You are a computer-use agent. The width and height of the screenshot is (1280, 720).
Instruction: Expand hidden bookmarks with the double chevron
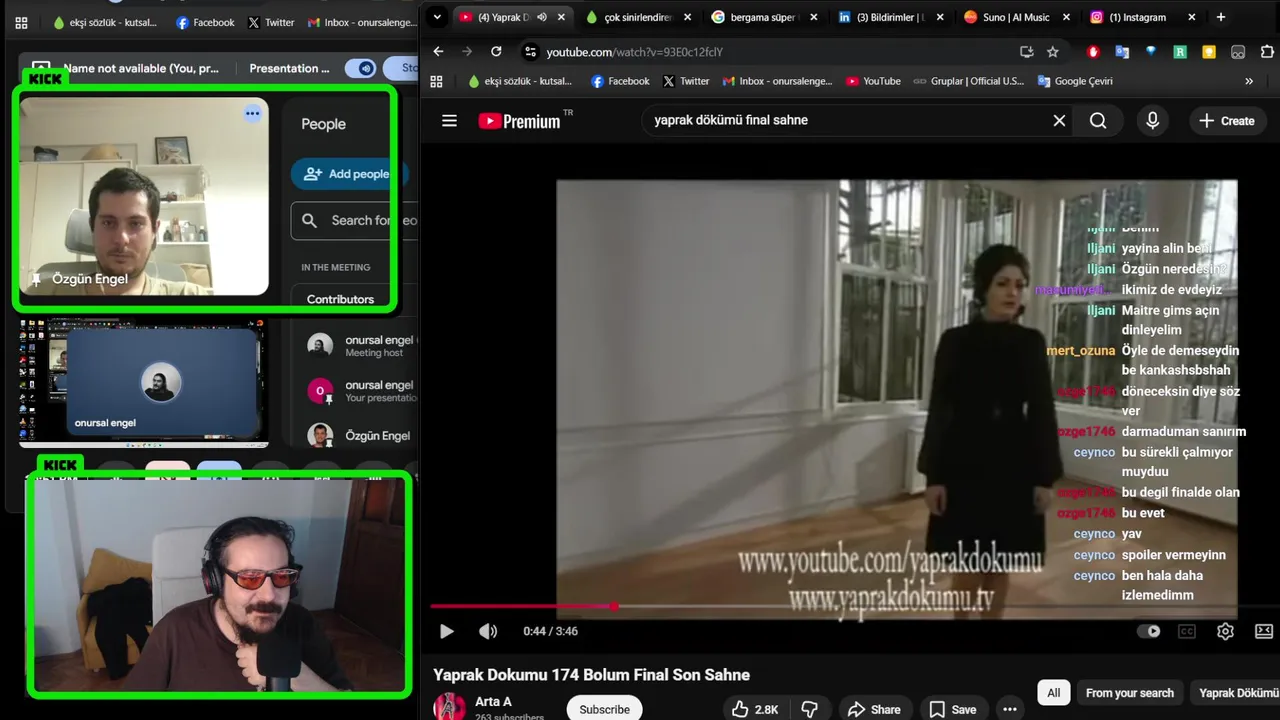point(1249,81)
